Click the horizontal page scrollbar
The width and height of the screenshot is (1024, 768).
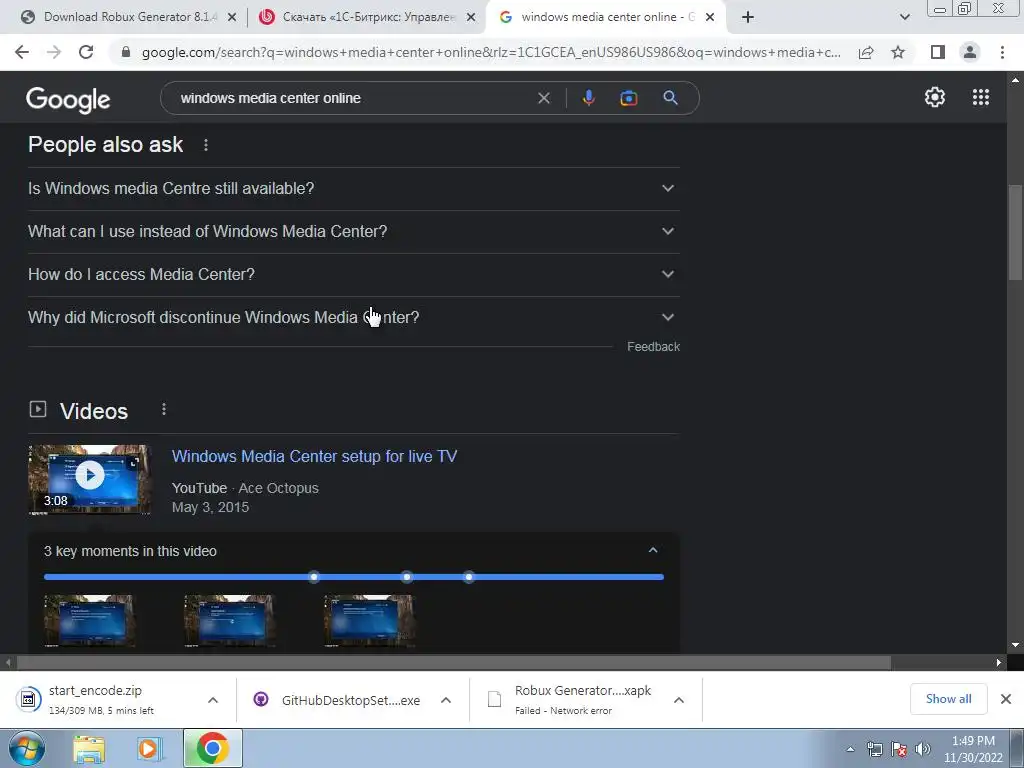pyautogui.click(x=454, y=663)
